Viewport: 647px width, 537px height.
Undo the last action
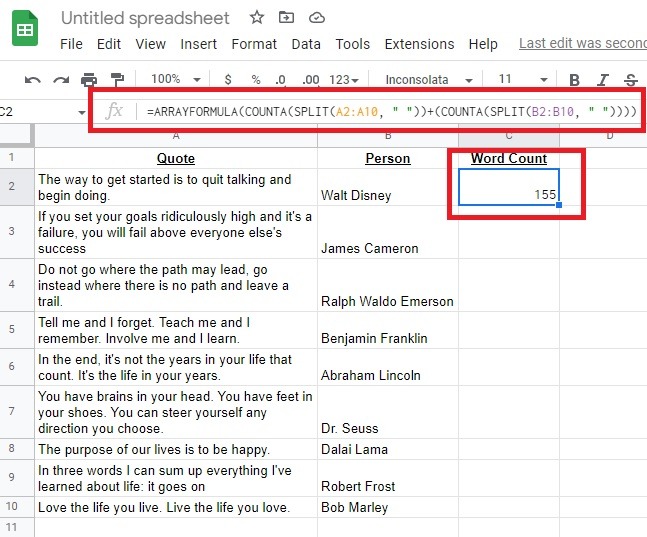coord(33,79)
